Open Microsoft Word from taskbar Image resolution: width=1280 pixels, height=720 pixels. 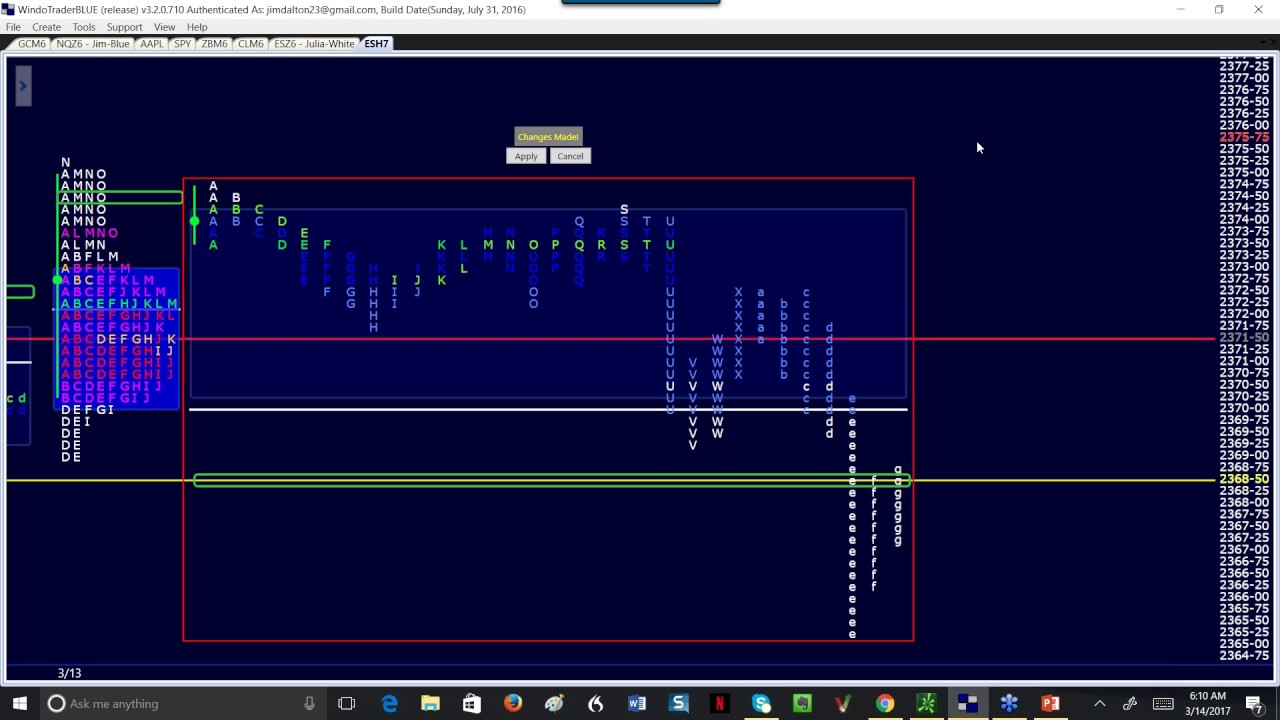tap(637, 704)
